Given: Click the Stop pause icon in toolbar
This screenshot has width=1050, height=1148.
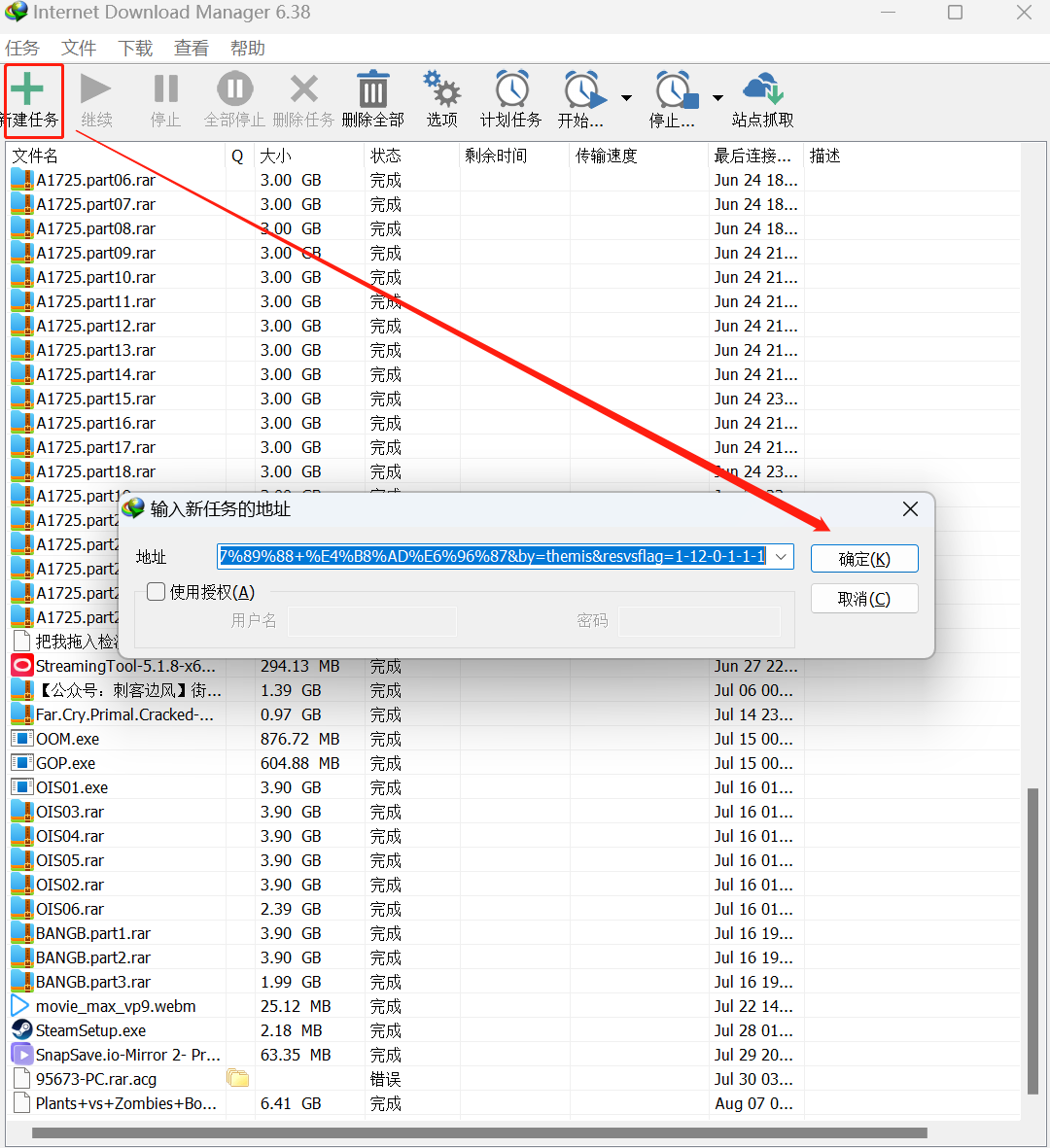Looking at the screenshot, I should click(166, 88).
